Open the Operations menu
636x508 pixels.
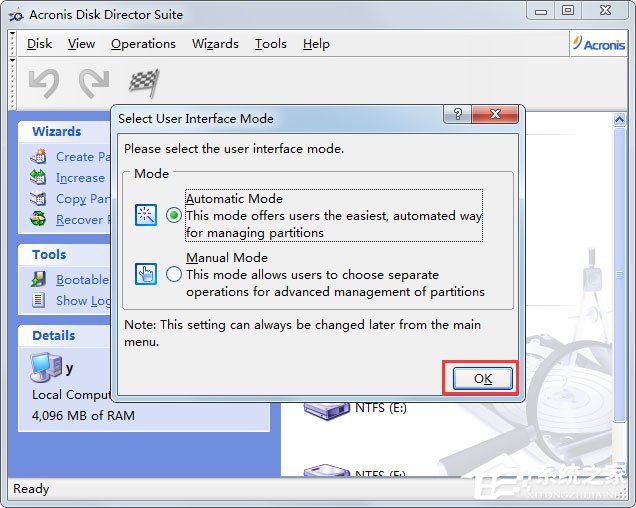pos(143,43)
